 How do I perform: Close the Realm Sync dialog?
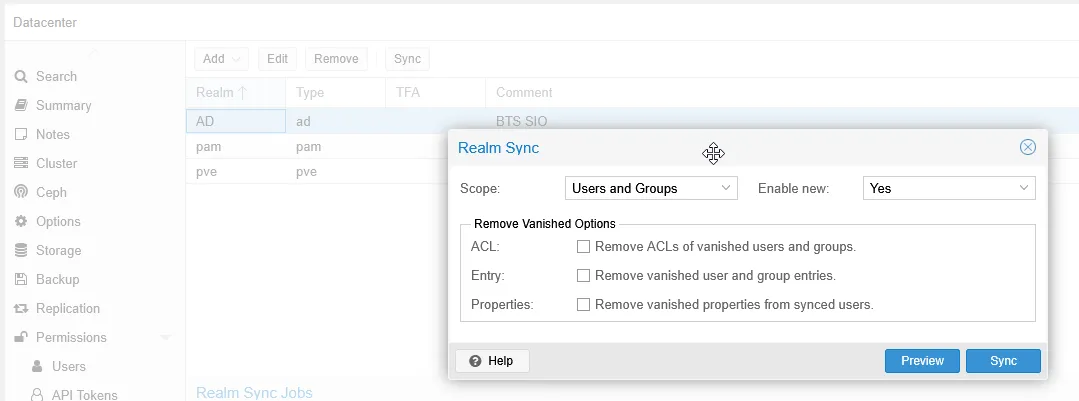pos(1027,148)
